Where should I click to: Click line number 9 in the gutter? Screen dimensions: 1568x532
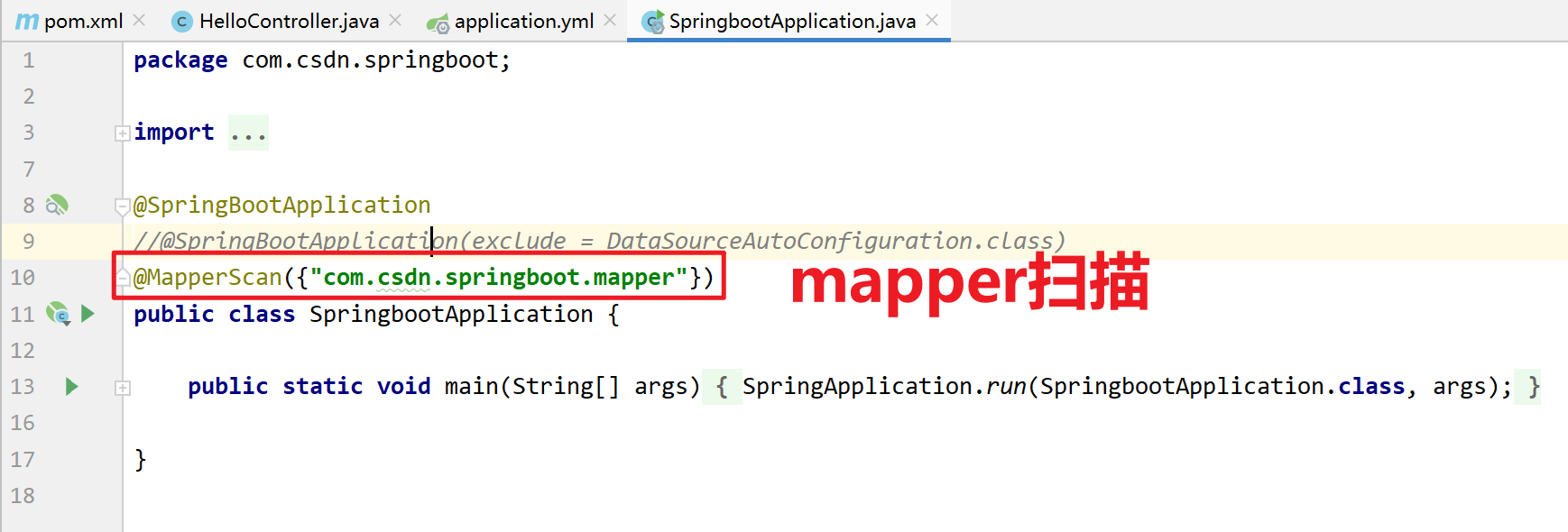coord(29,242)
